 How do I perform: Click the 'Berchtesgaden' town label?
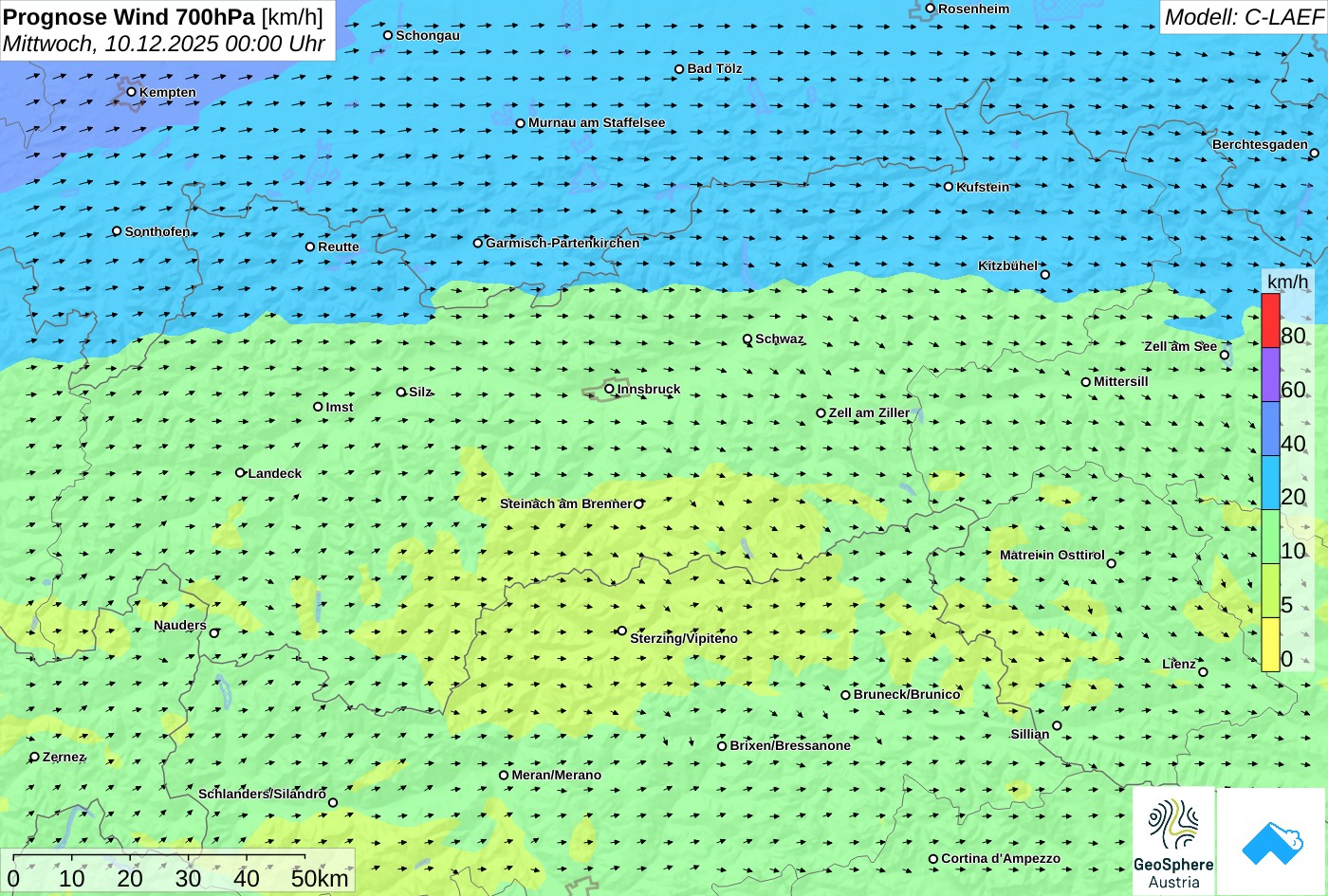(1260, 144)
